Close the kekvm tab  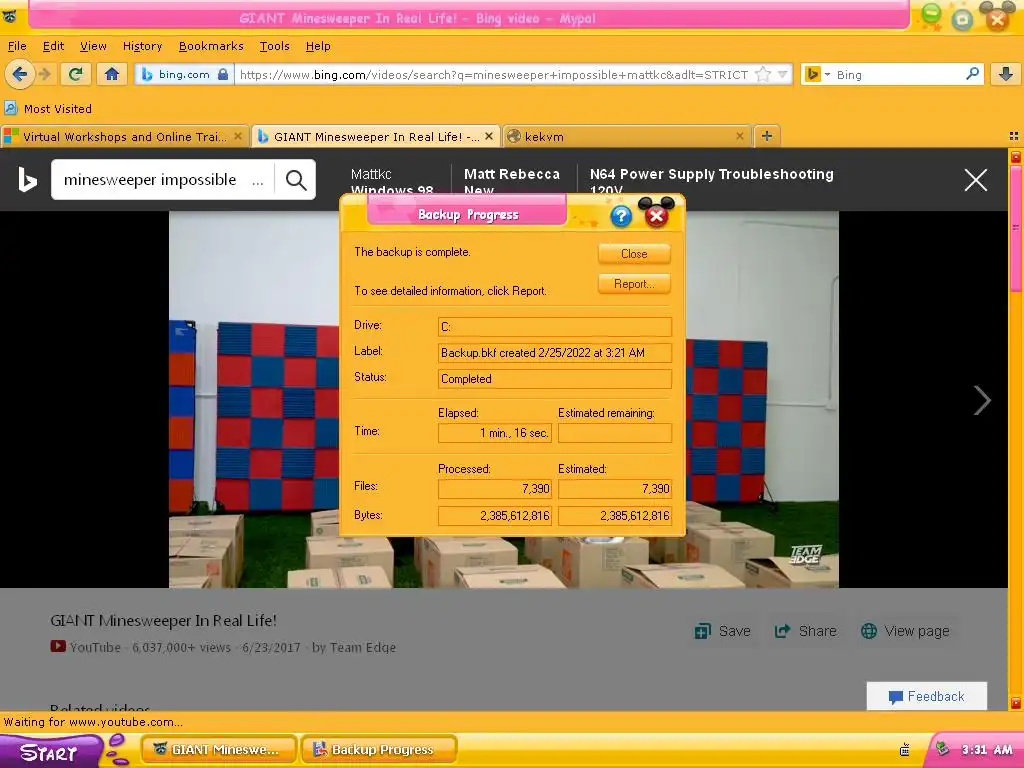739,136
